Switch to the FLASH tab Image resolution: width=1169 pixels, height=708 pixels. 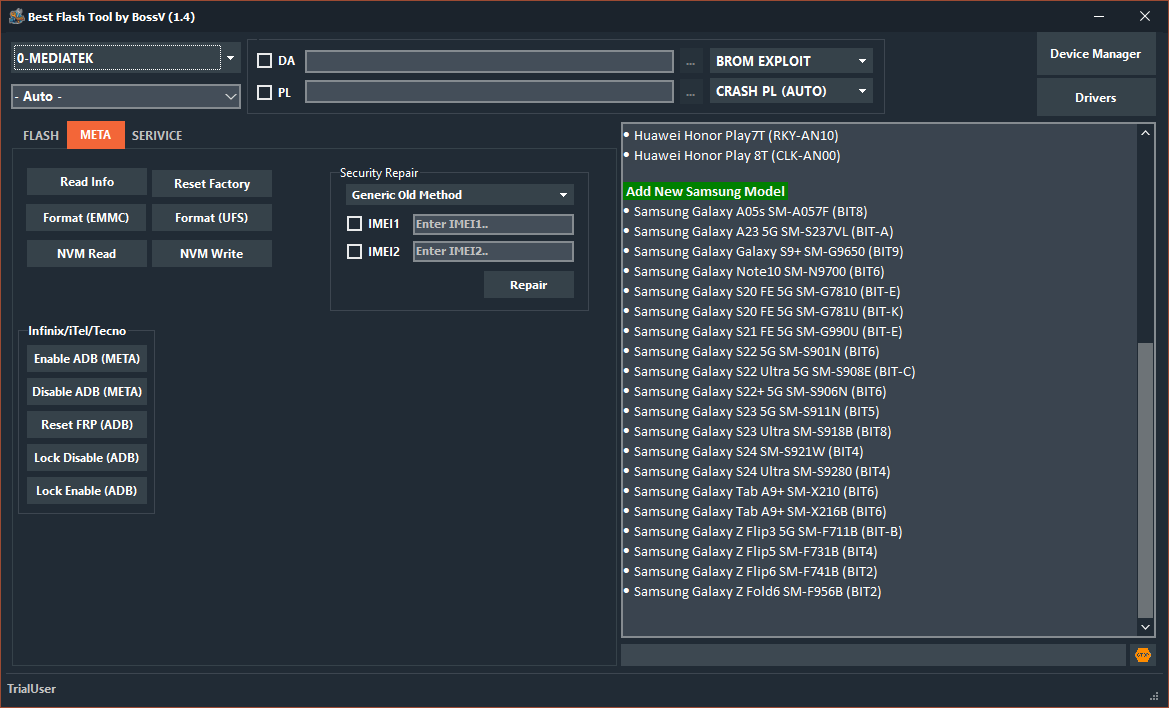[x=40, y=135]
